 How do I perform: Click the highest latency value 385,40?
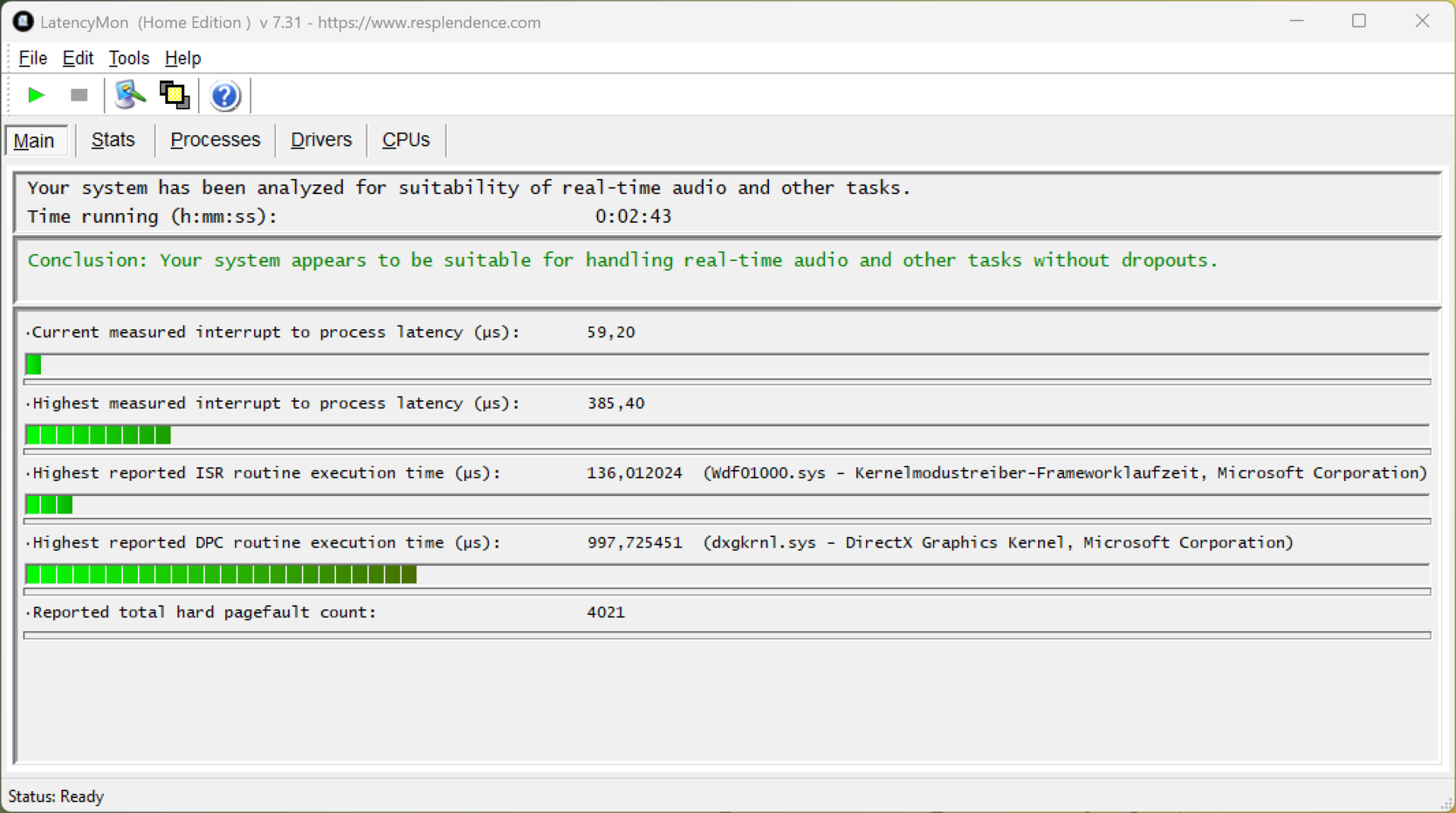[616, 403]
